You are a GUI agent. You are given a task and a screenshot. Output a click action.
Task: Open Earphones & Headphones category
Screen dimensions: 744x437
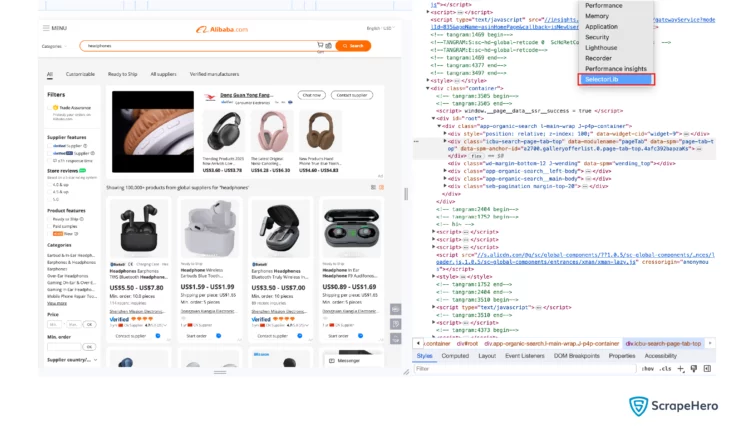coord(71,262)
